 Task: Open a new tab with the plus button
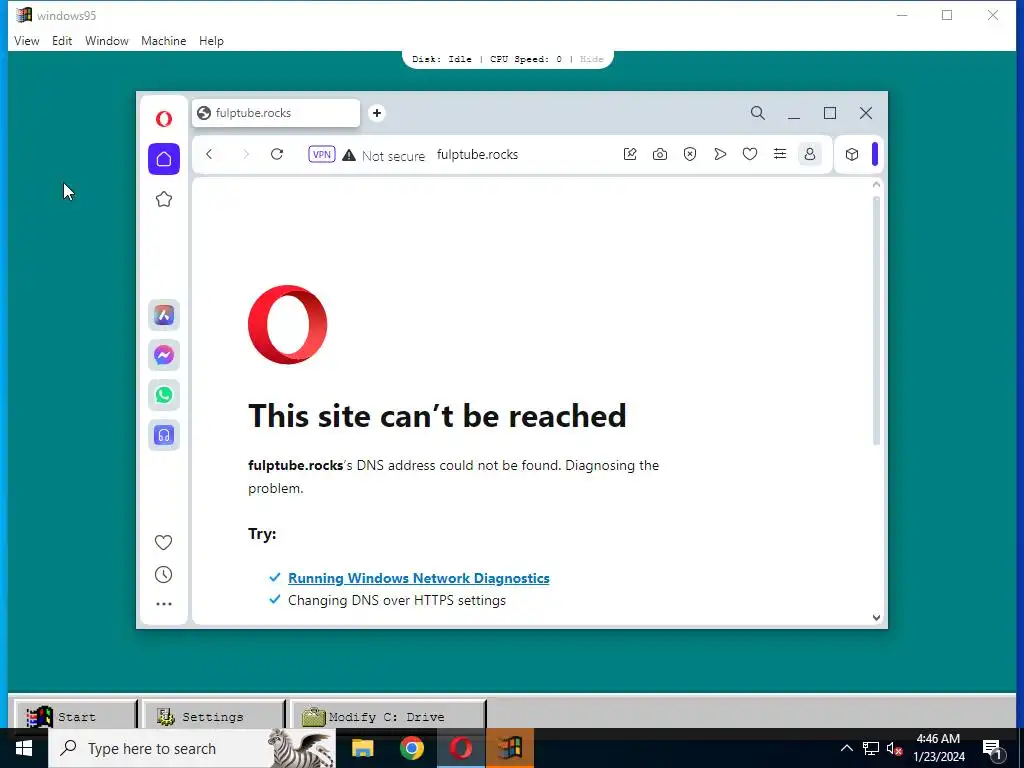pyautogui.click(x=377, y=113)
